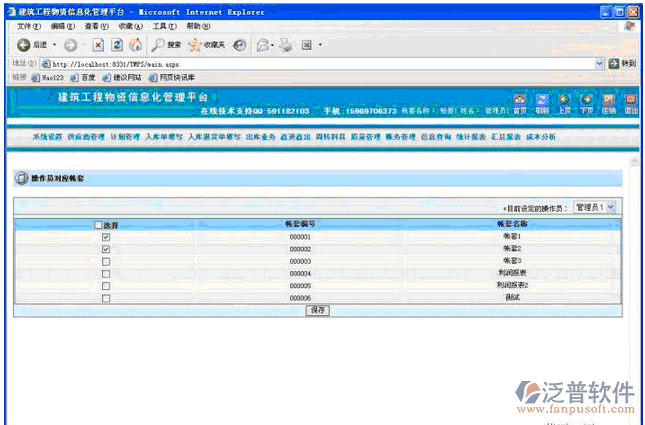Click the 保存 save button
The image size is (645, 425).
coord(318,311)
